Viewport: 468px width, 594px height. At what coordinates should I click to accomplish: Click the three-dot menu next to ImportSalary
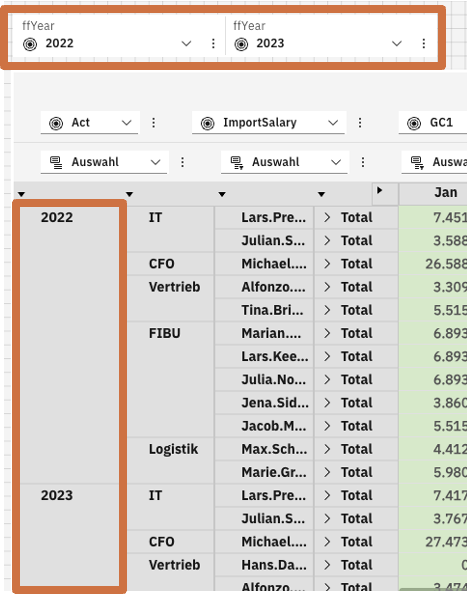(360, 123)
